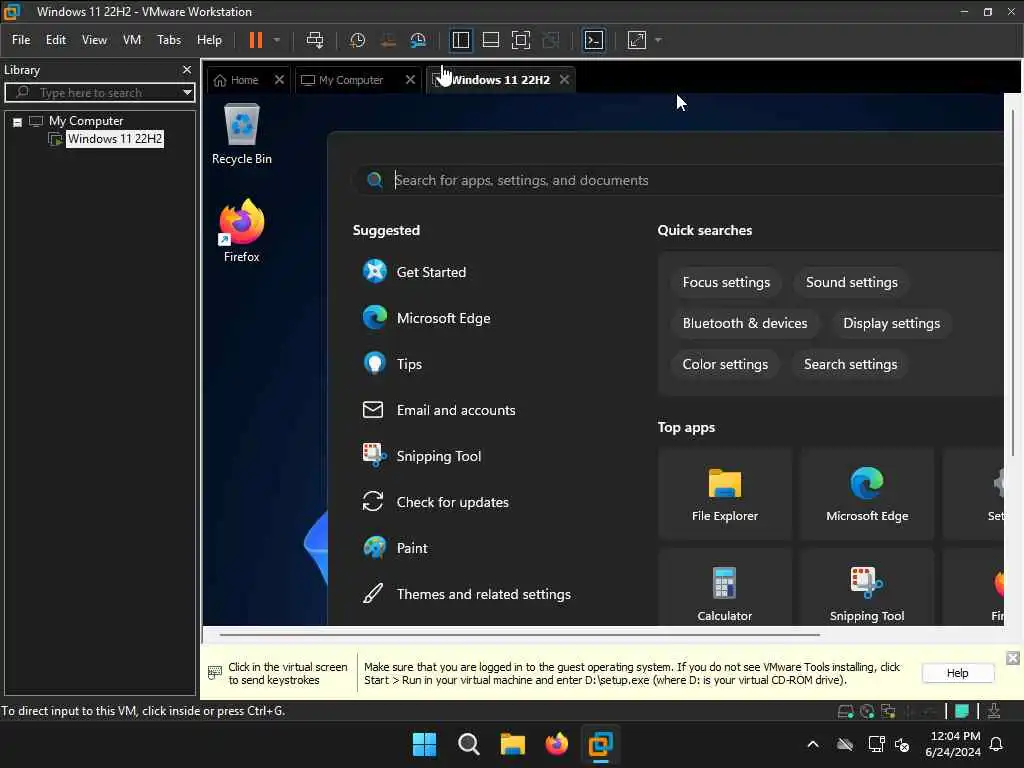Open Firefox from the taskbar
Image resolution: width=1024 pixels, height=768 pixels.
(x=556, y=744)
